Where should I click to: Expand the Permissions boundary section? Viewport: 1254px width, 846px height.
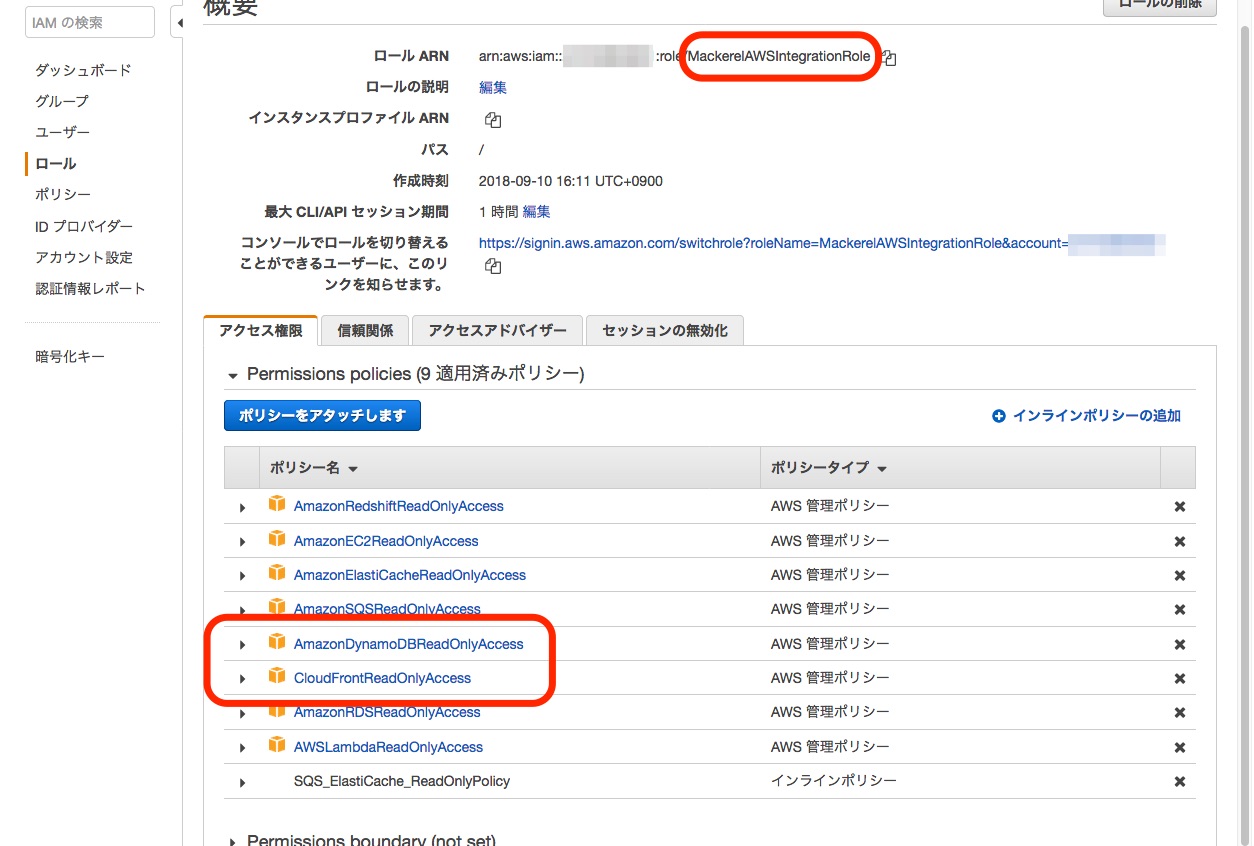pyautogui.click(x=234, y=841)
